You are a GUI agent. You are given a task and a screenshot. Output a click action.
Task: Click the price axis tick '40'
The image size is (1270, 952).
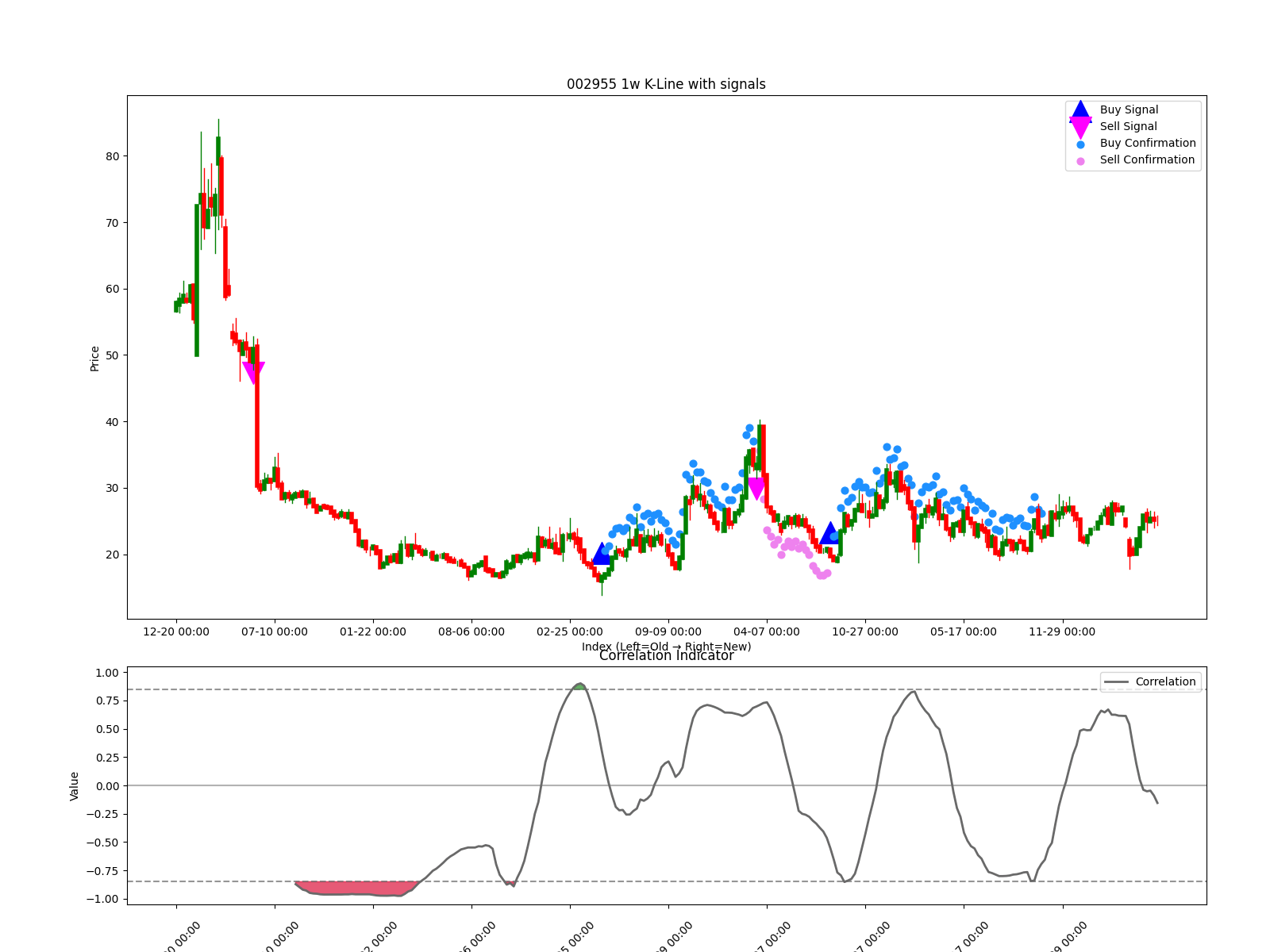(x=112, y=422)
